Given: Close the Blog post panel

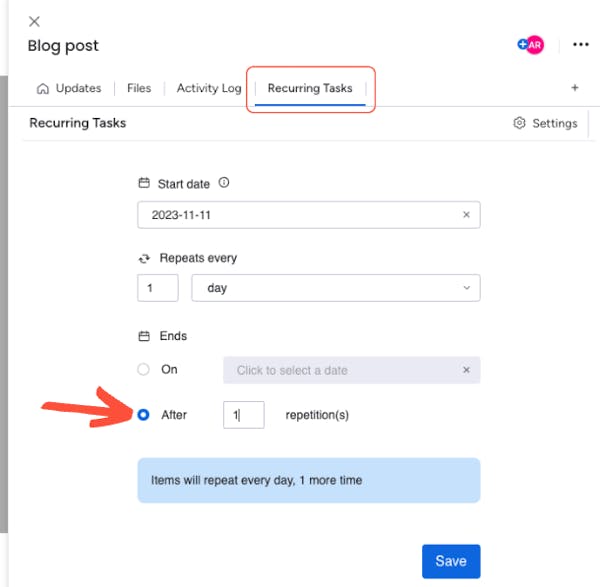Looking at the screenshot, I should click(x=35, y=21).
